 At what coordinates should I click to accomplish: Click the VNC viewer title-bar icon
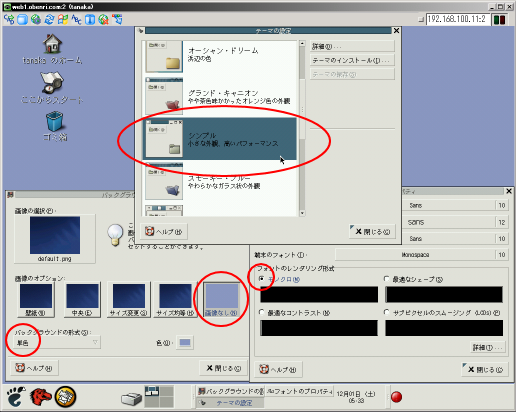7,6
